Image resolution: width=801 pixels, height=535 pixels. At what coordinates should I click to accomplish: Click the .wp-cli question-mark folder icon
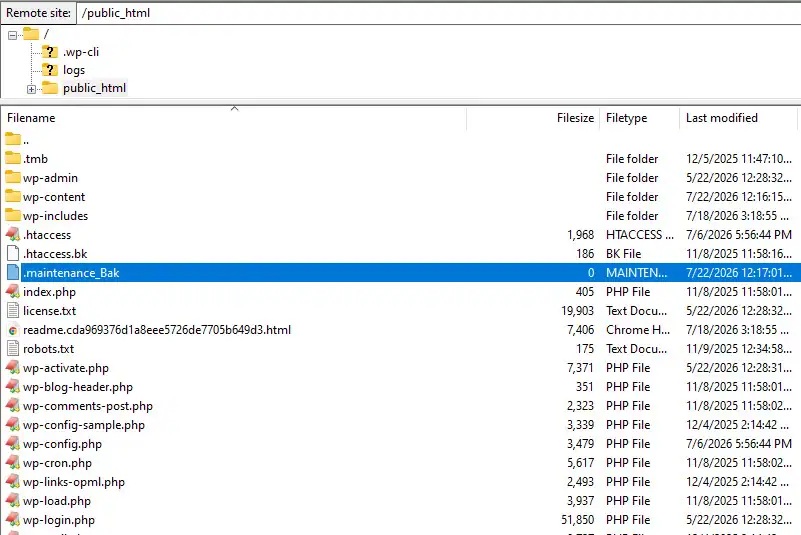[50, 52]
